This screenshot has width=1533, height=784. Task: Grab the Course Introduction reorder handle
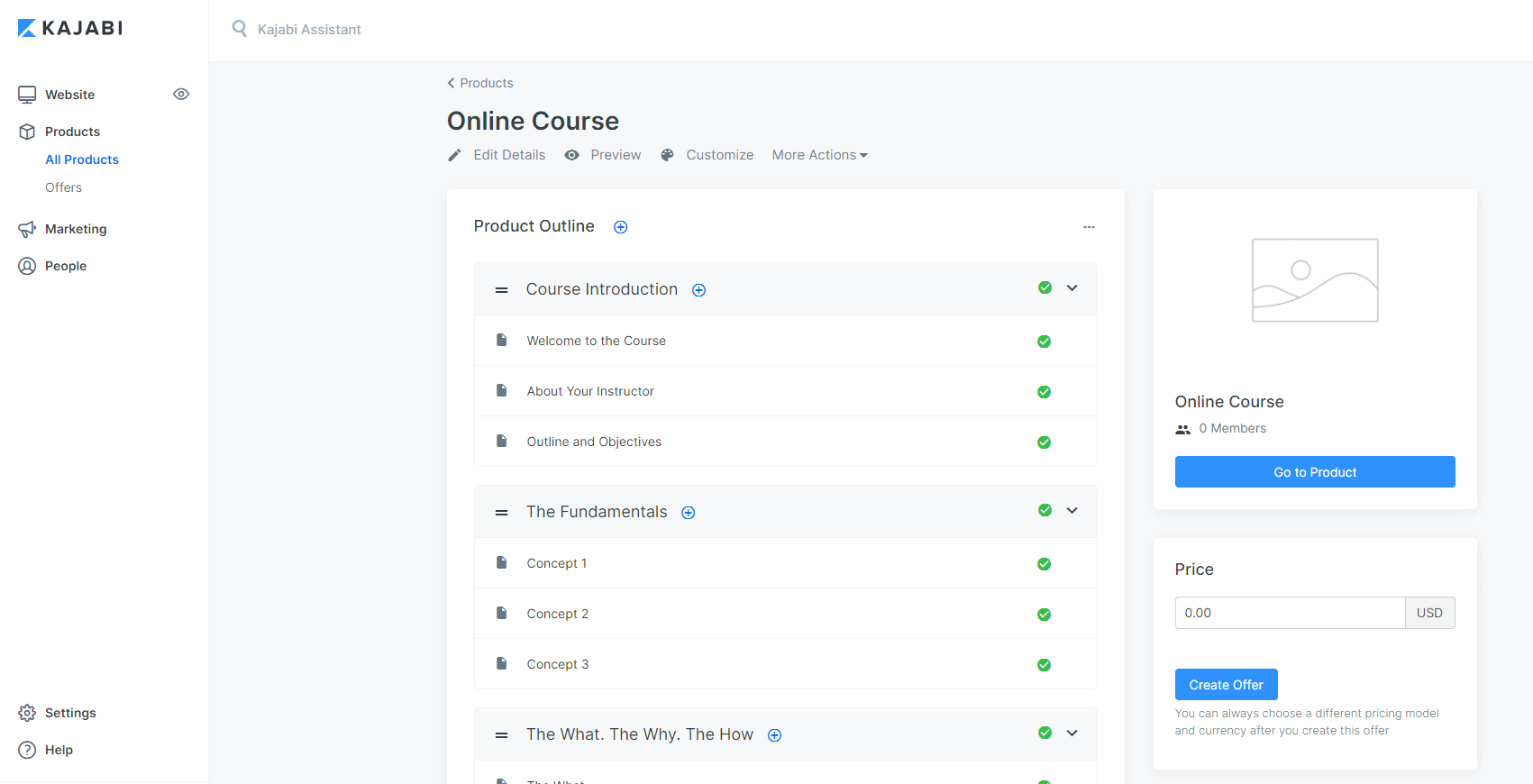pyautogui.click(x=502, y=290)
